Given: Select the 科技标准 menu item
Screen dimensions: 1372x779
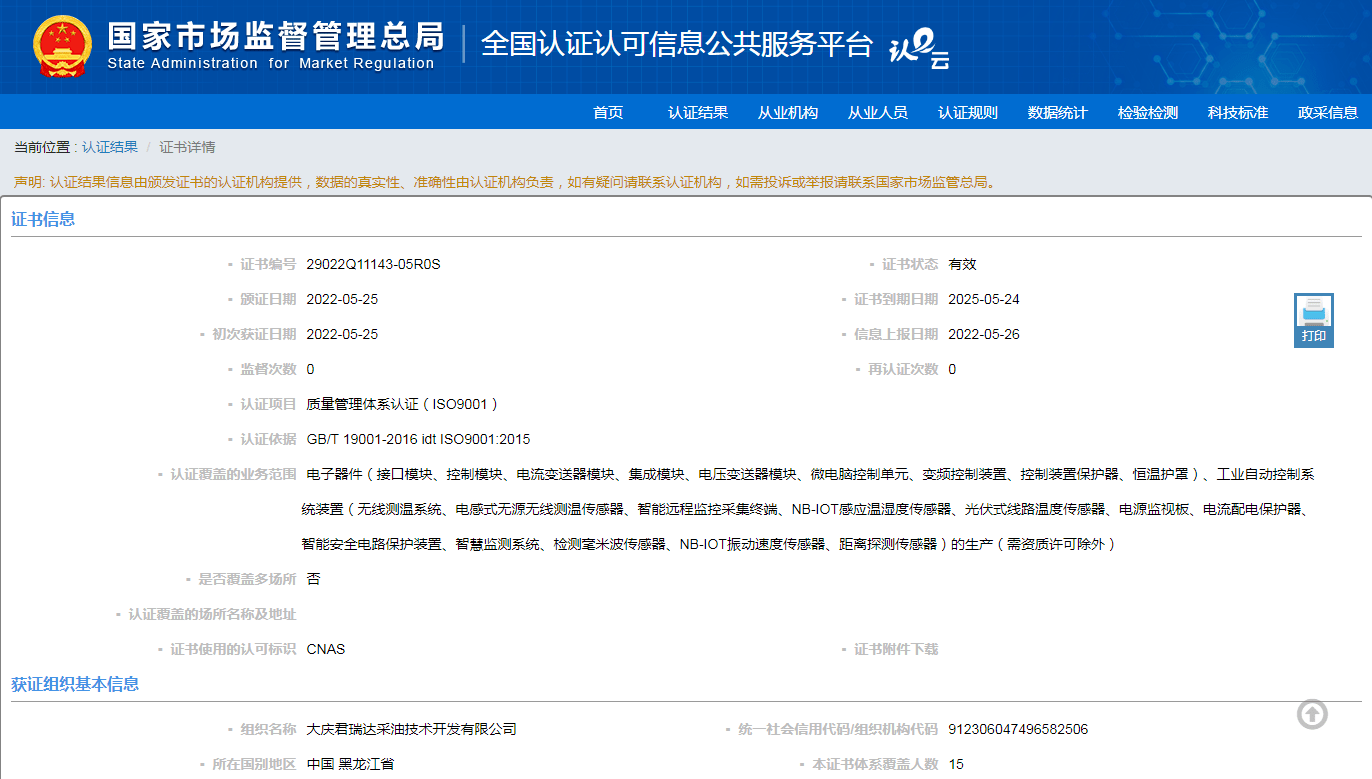Looking at the screenshot, I should pos(1238,113).
